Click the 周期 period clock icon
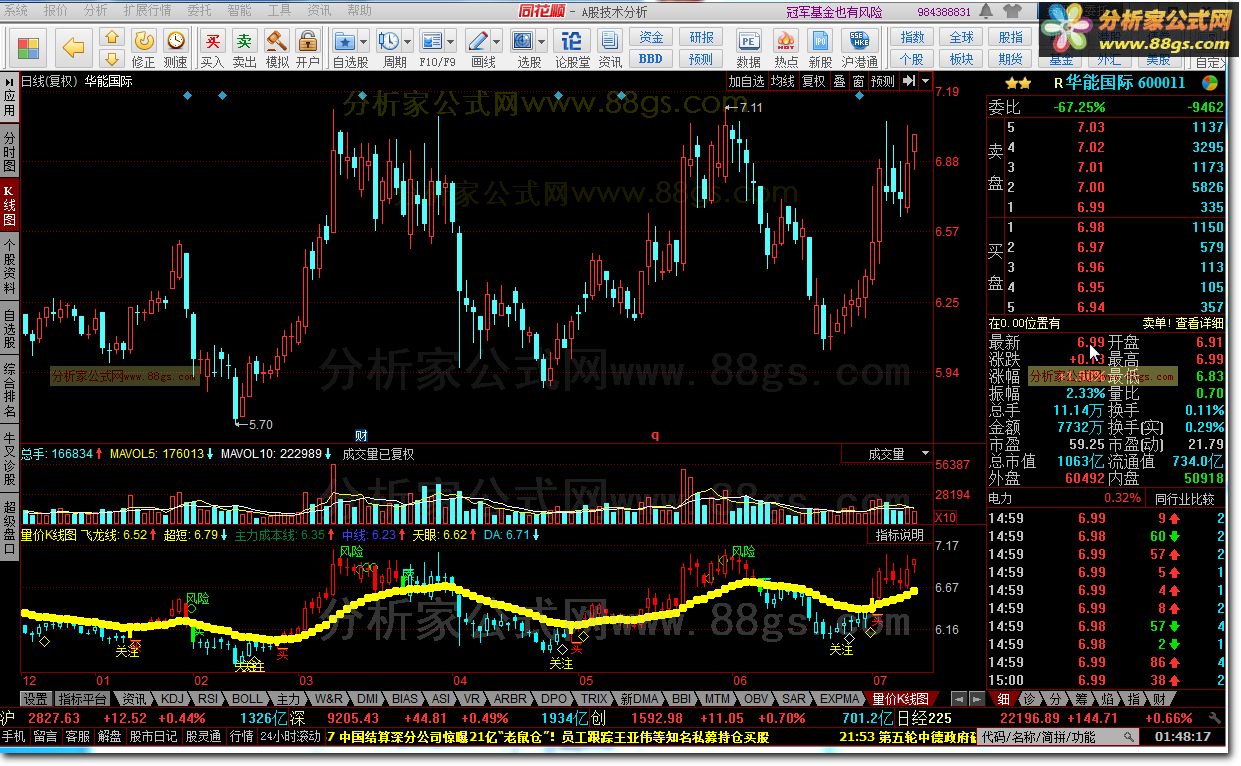The height and width of the screenshot is (766, 1241). (389, 40)
